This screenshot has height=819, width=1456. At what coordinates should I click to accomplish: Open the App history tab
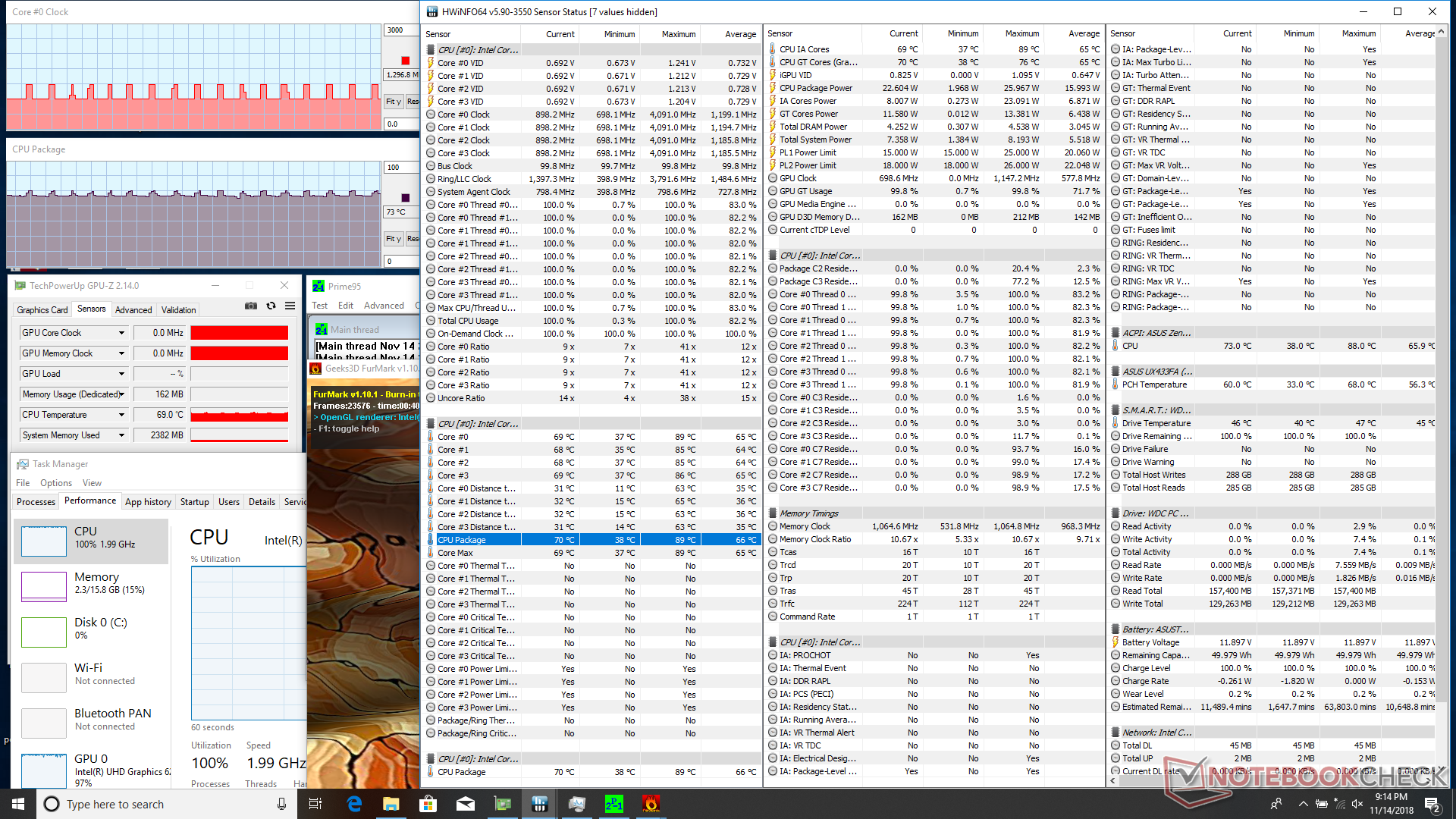point(148,501)
